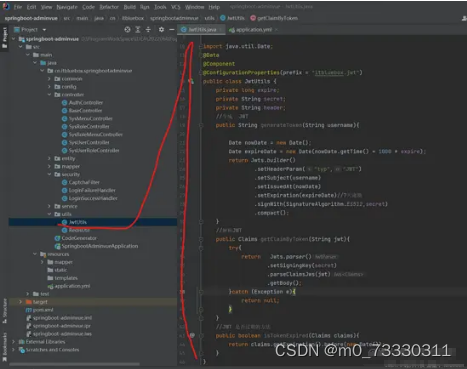Select LoginFailureHandler class icon

65,190
